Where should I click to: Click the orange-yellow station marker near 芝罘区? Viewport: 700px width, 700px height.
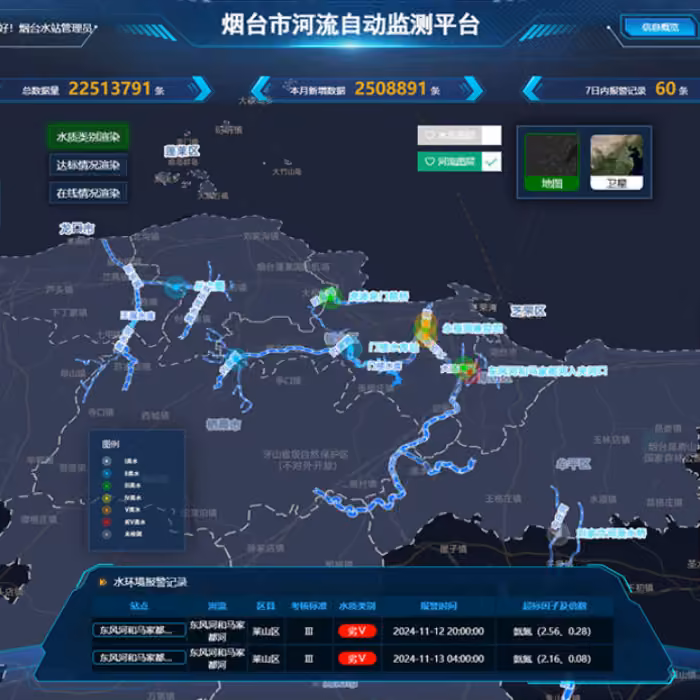click(x=425, y=328)
